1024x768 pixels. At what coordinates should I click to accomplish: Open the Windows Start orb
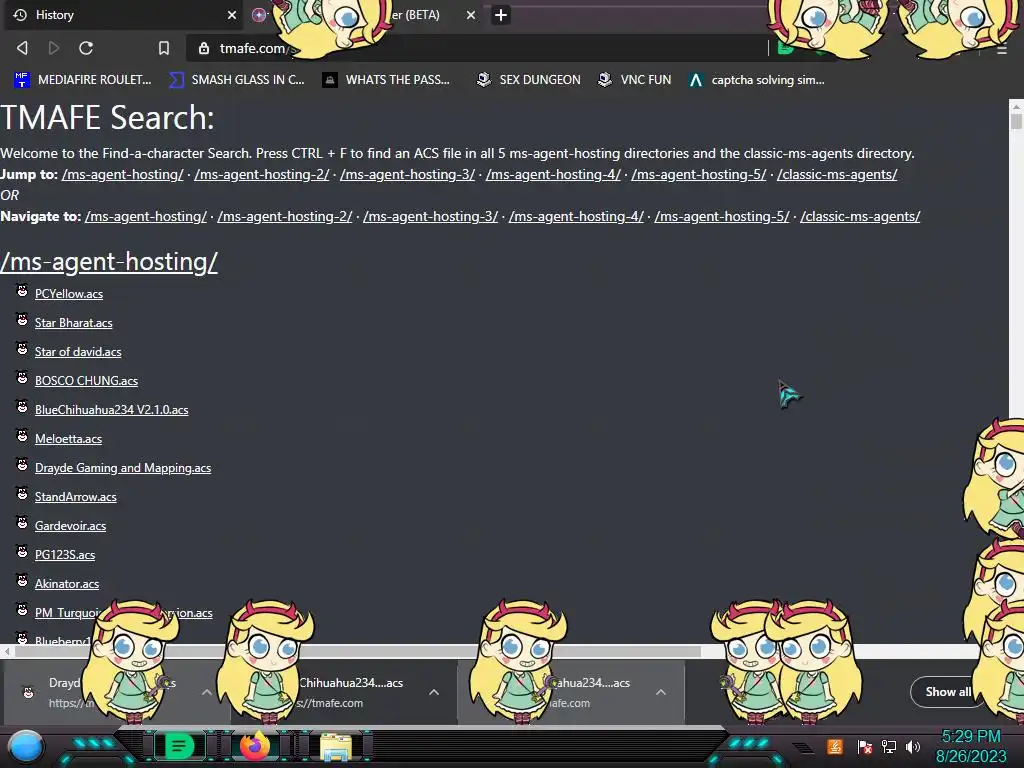(x=26, y=747)
